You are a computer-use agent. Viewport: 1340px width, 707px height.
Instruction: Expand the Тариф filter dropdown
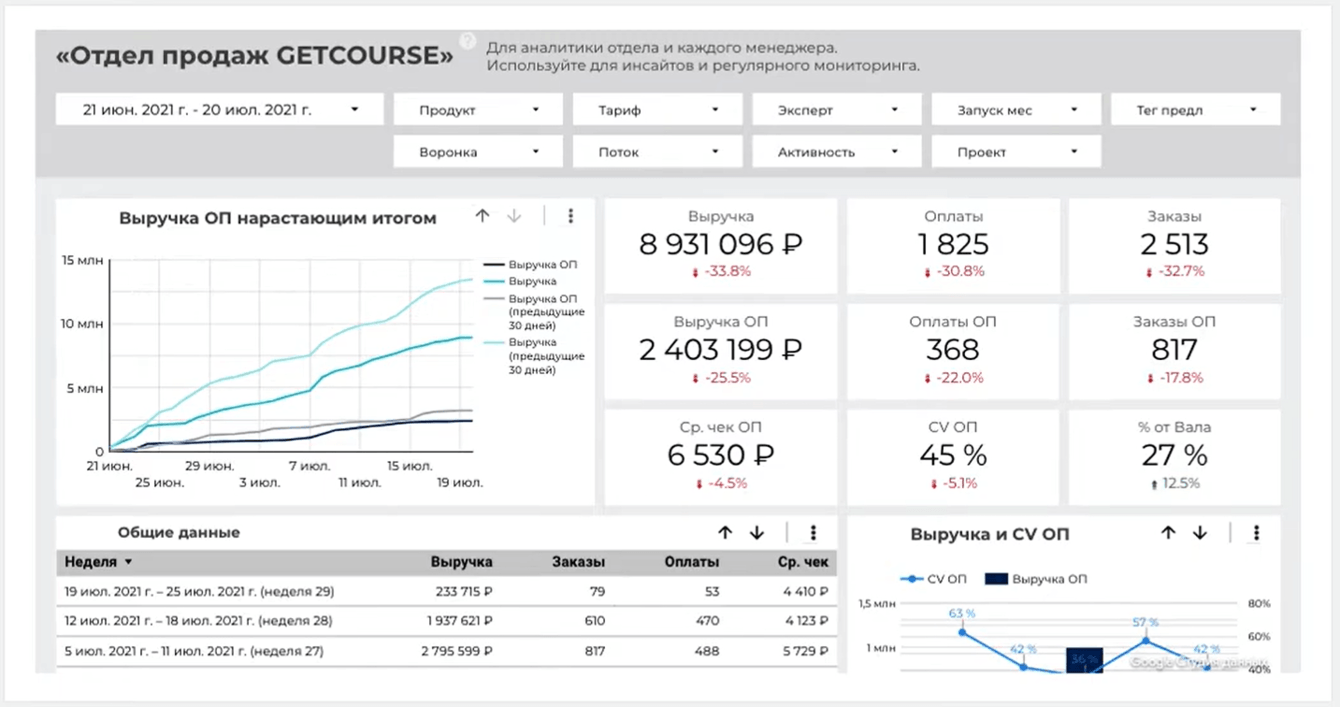pyautogui.click(x=658, y=110)
